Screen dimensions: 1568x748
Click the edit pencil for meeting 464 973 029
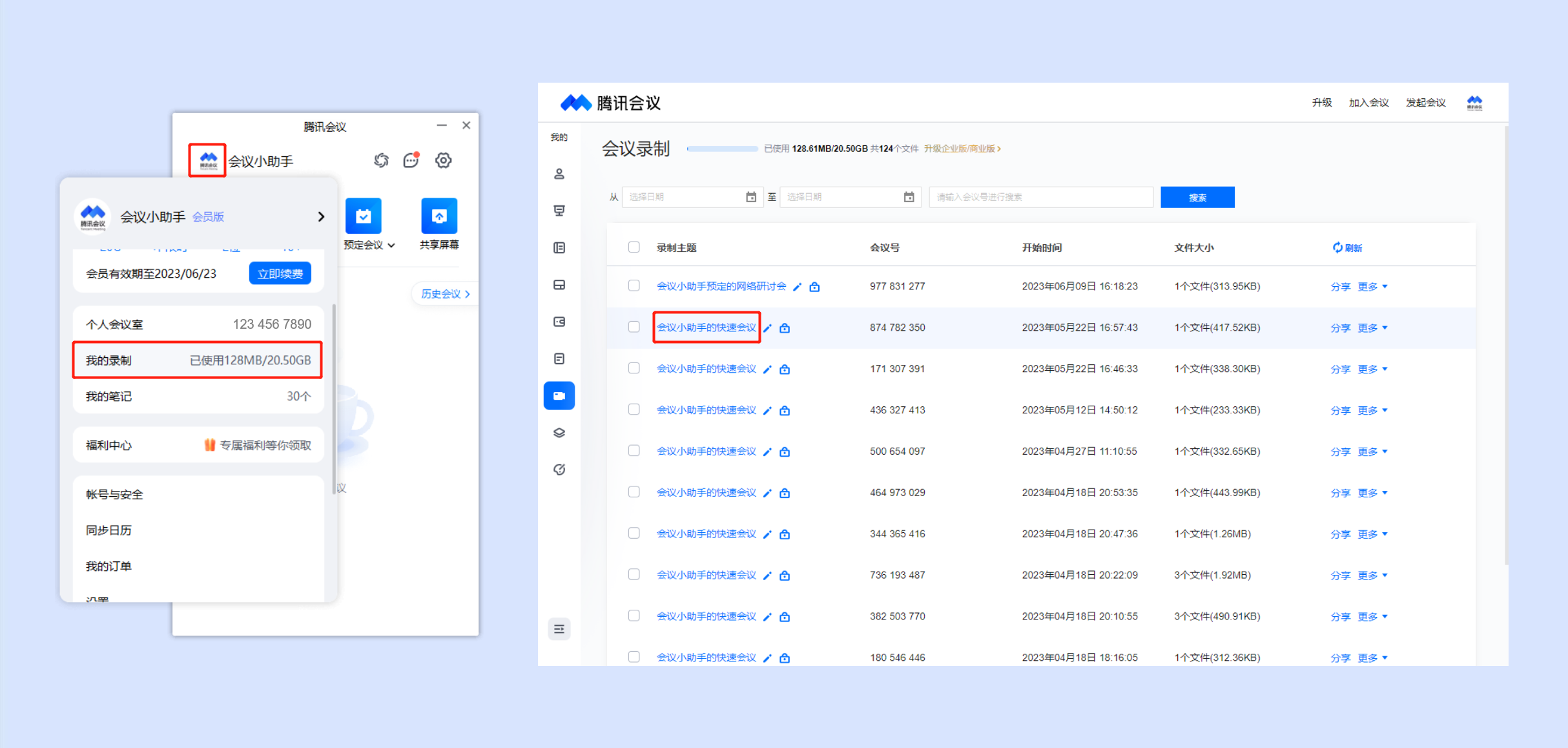coord(767,493)
